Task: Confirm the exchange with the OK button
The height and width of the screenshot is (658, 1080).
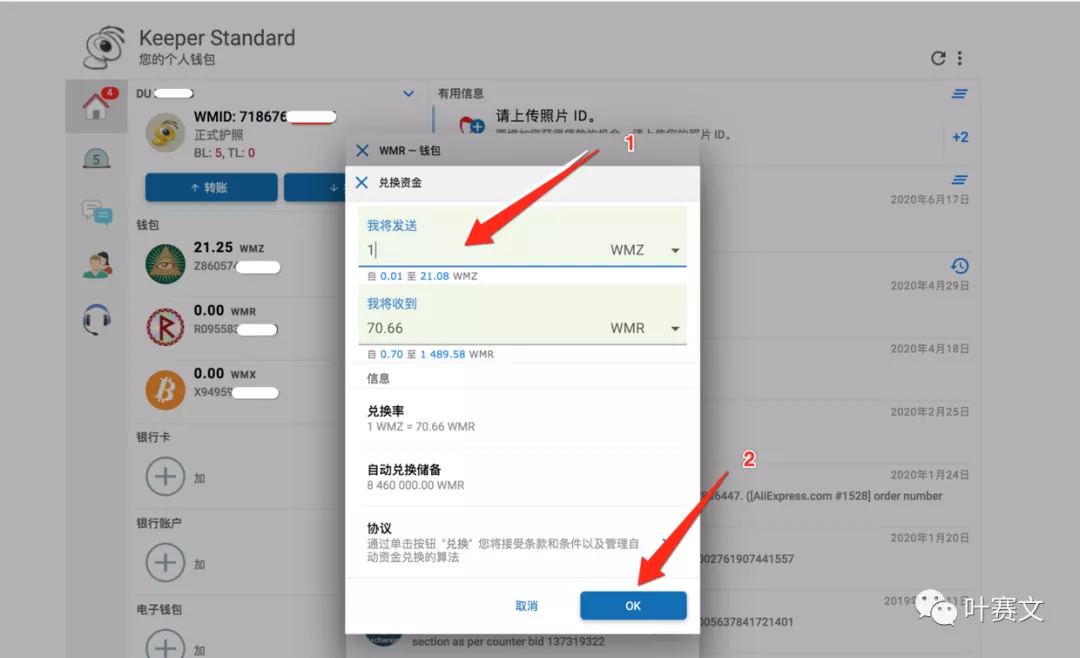Action: coord(633,605)
